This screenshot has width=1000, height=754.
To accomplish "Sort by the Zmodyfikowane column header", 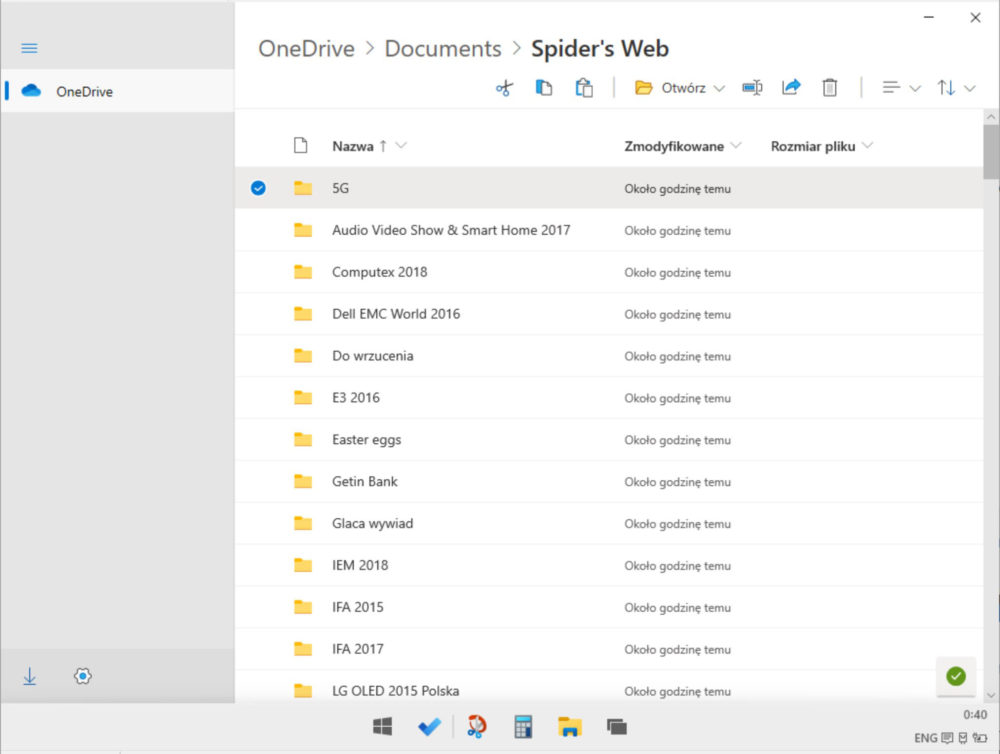I will click(x=674, y=147).
